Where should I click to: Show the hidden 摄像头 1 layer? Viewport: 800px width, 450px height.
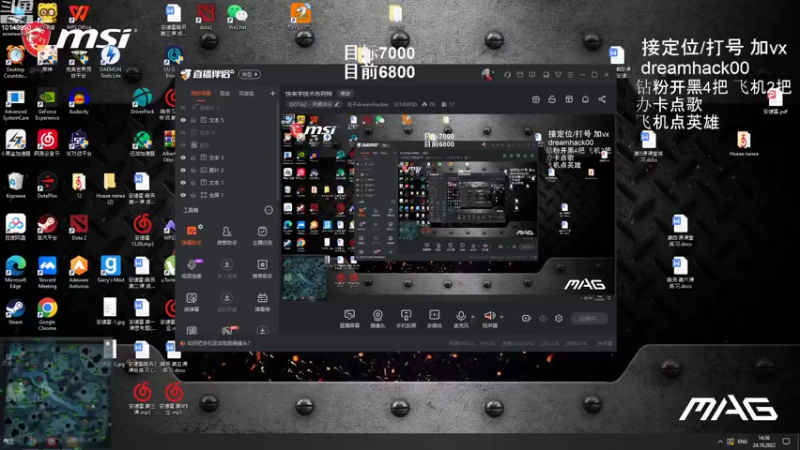click(x=183, y=108)
